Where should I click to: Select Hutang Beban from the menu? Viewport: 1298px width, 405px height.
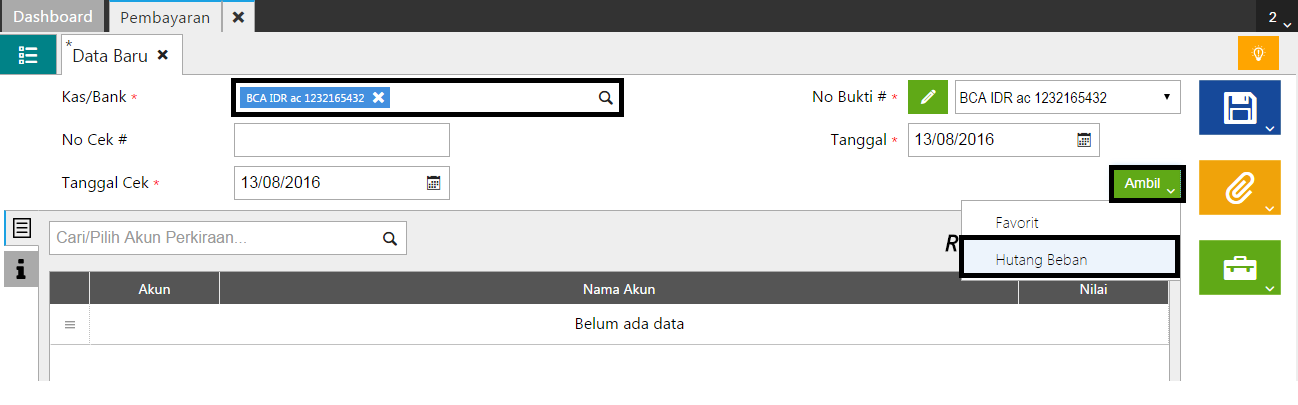[x=1041, y=259]
